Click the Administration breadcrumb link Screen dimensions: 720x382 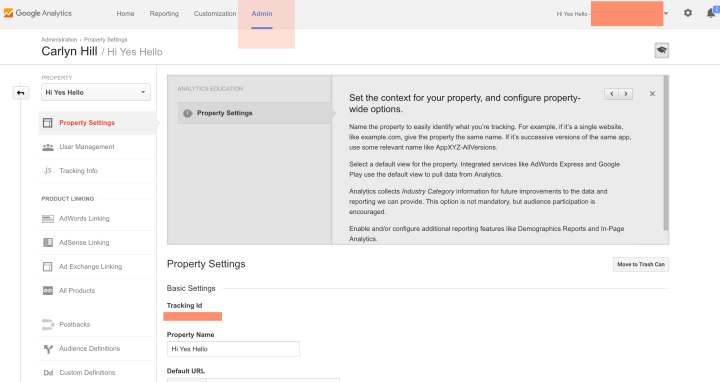(x=59, y=39)
